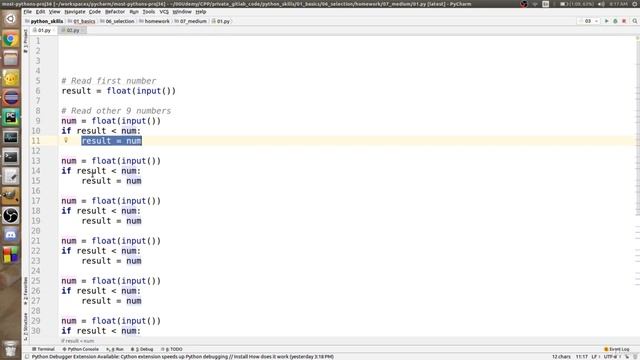Image resolution: width=640 pixels, height=360 pixels.
Task: Click the 'if result < num' breadcrumb below editor
Action: tap(77, 341)
